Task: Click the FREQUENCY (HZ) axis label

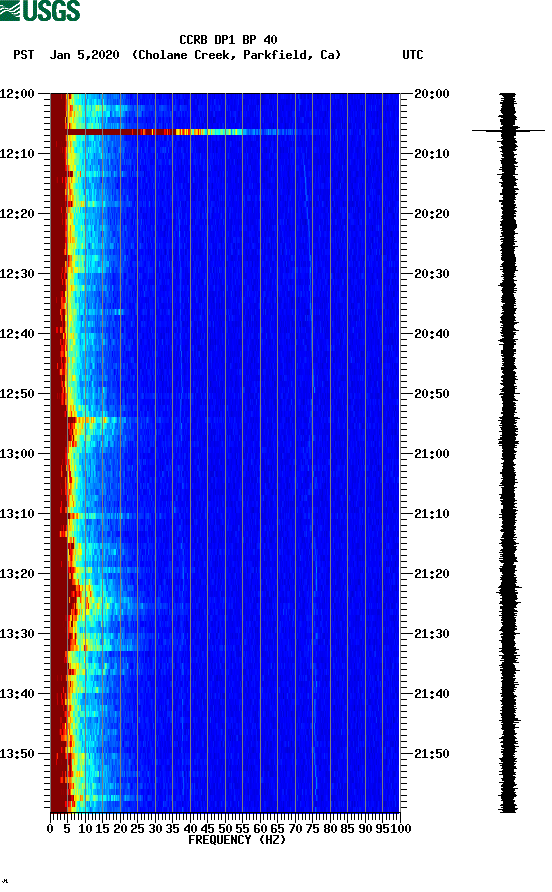Action: point(237,840)
